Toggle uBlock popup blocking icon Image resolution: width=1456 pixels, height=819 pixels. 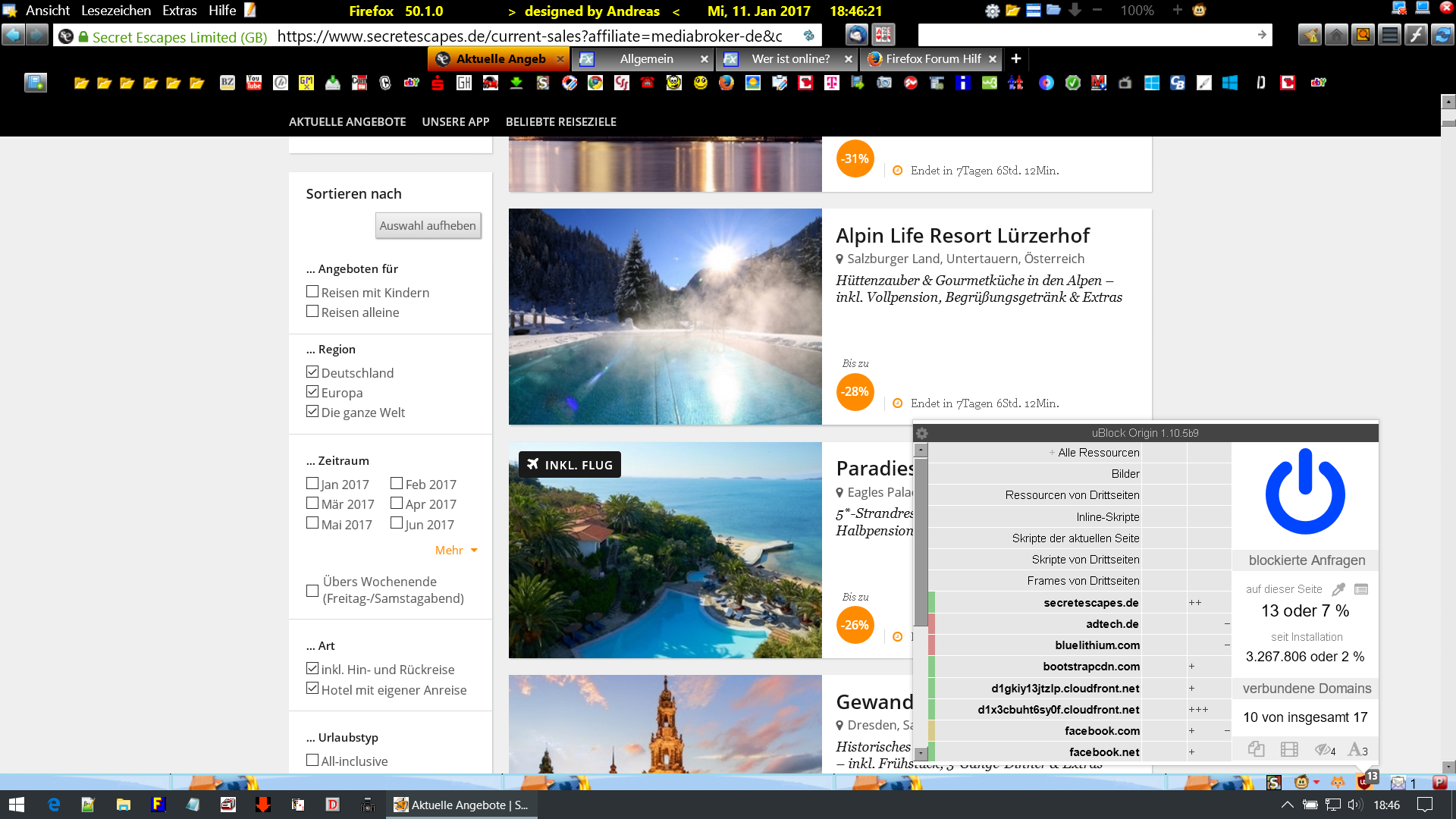[1256, 749]
